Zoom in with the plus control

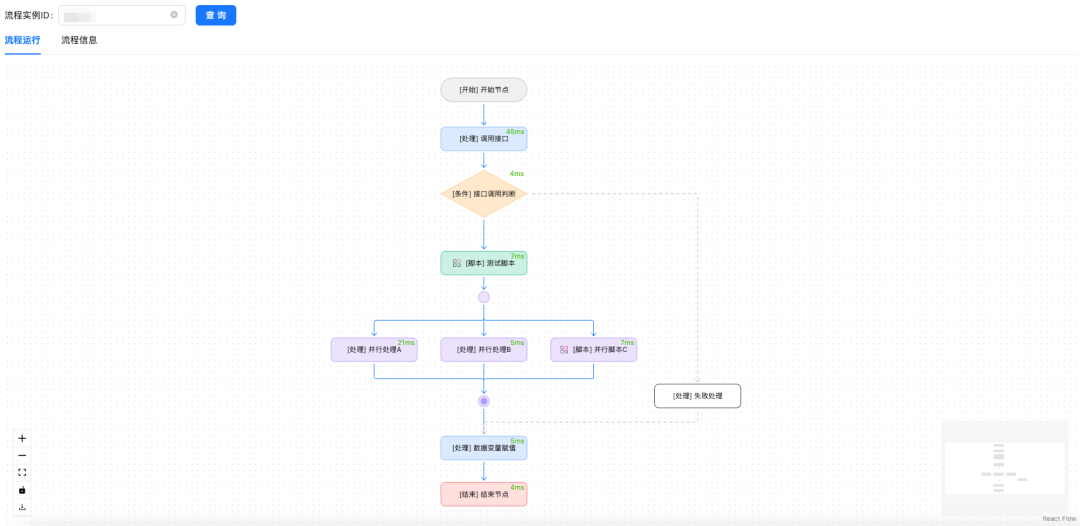(22, 438)
